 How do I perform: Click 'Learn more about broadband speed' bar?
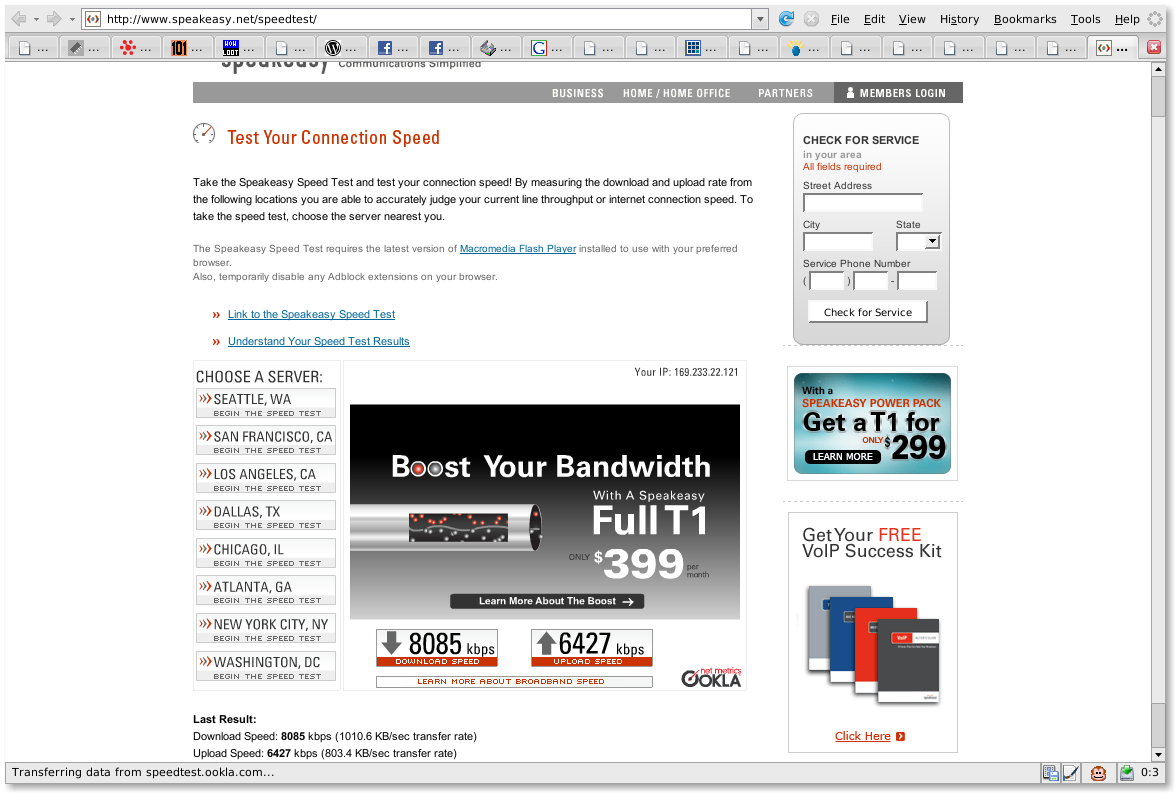pos(514,681)
